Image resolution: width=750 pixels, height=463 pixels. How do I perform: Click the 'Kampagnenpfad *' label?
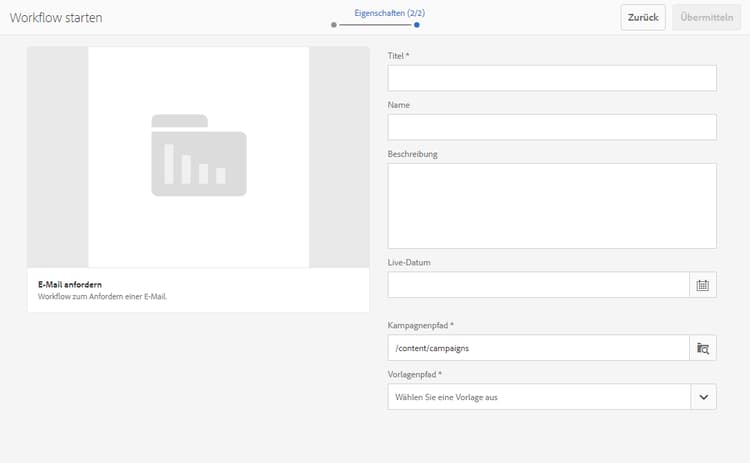[420, 325]
